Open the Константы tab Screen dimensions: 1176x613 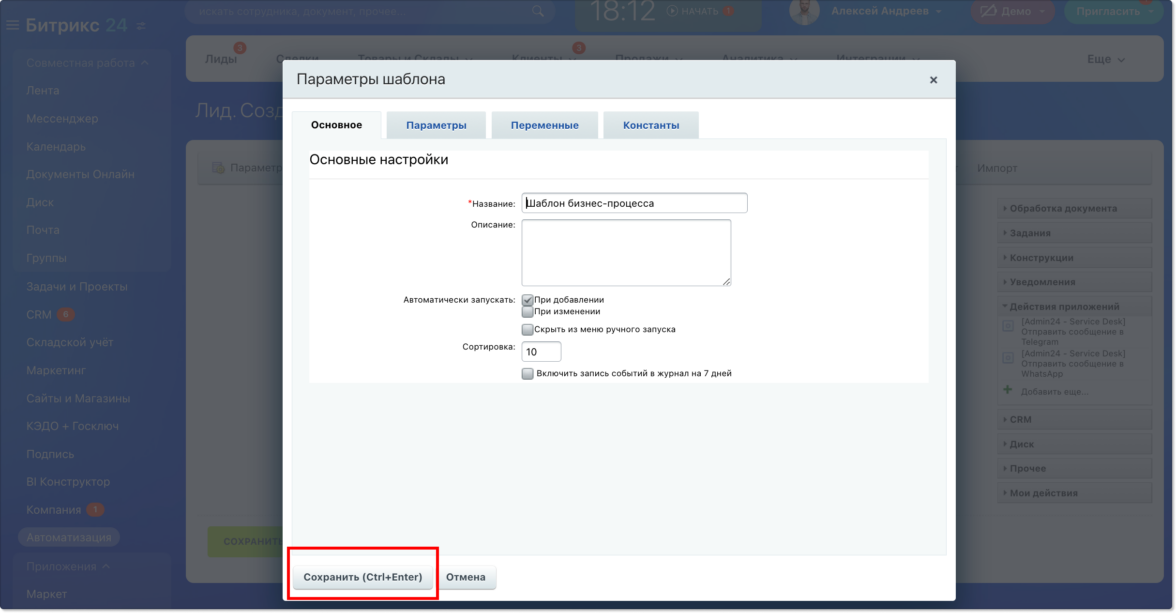pyautogui.click(x=651, y=125)
